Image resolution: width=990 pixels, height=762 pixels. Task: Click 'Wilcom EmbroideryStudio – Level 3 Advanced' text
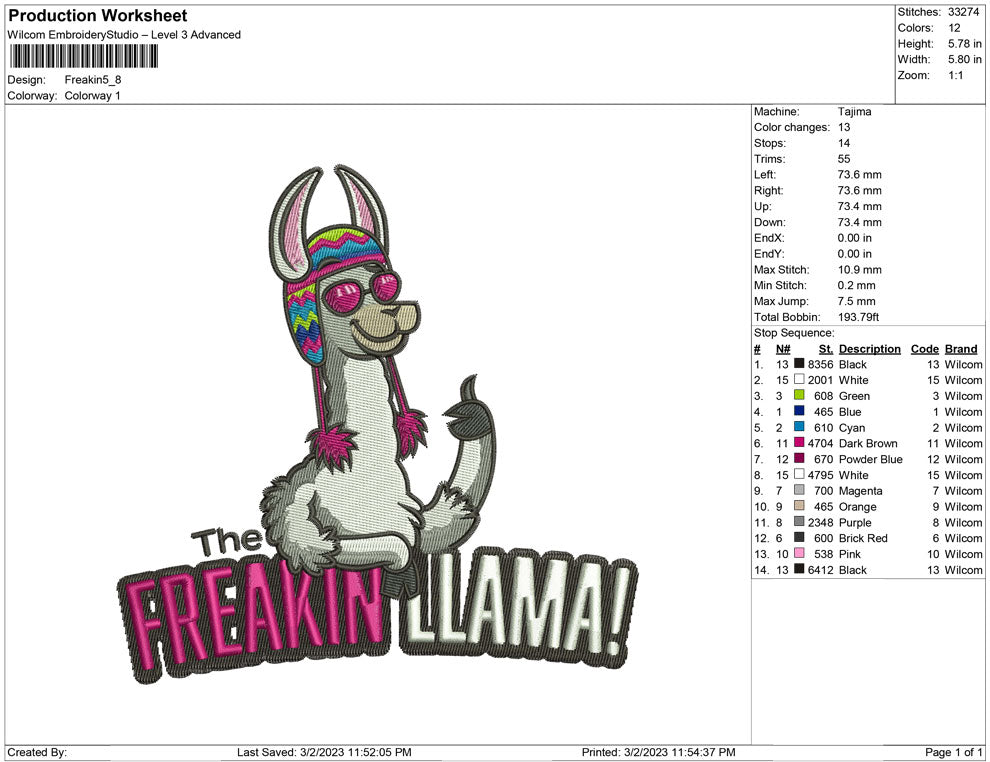124,35
